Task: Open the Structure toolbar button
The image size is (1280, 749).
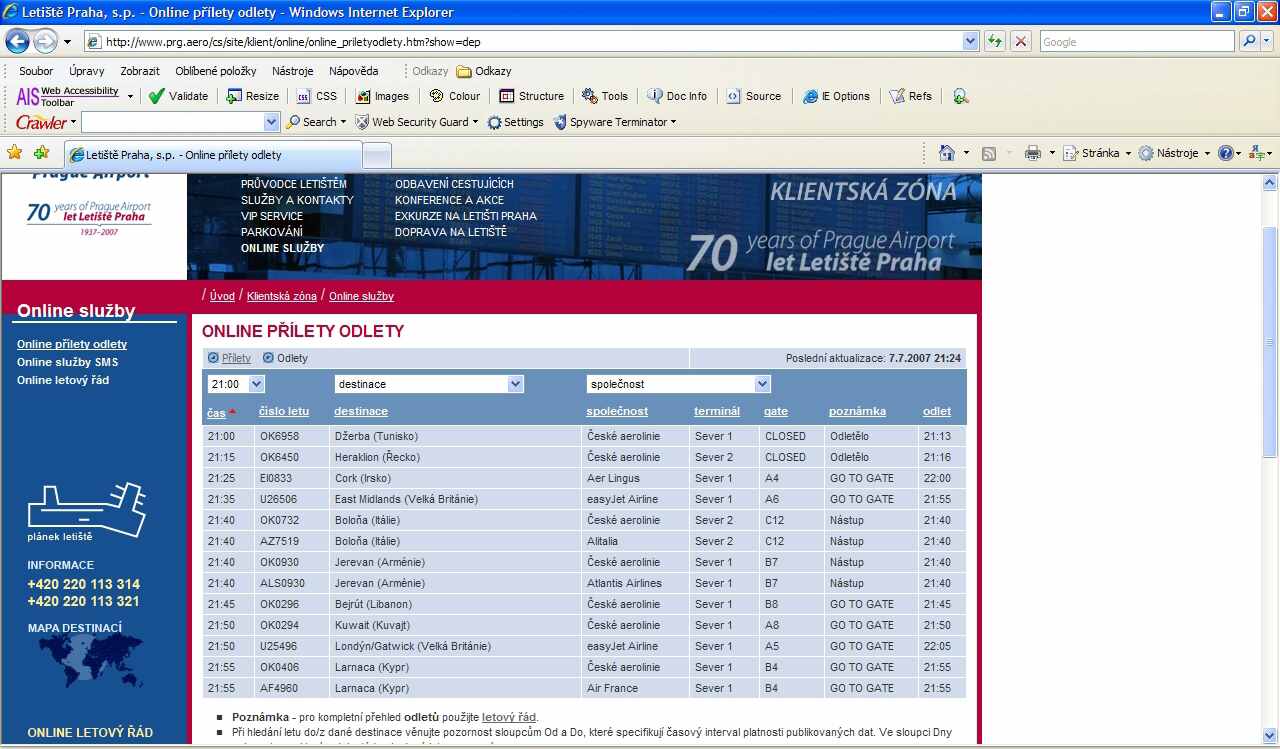Action: click(x=531, y=96)
